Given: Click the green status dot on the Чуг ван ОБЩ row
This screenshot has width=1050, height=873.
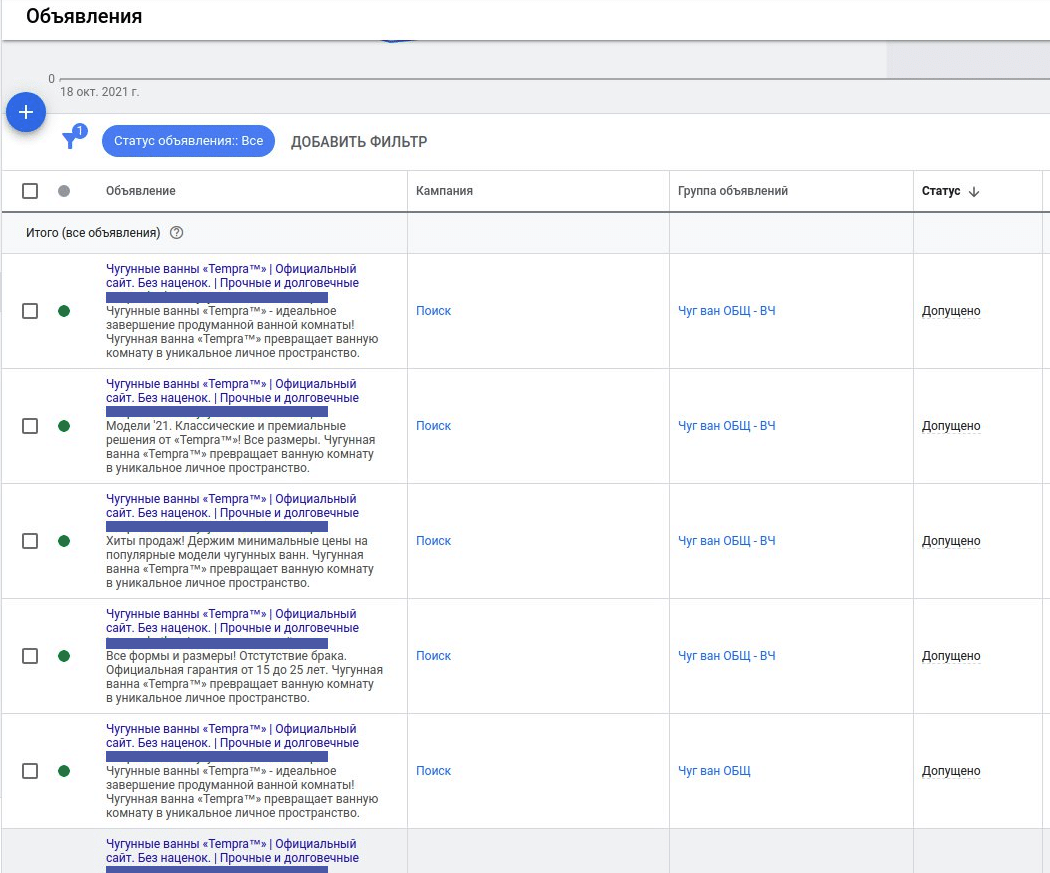Looking at the screenshot, I should [64, 770].
